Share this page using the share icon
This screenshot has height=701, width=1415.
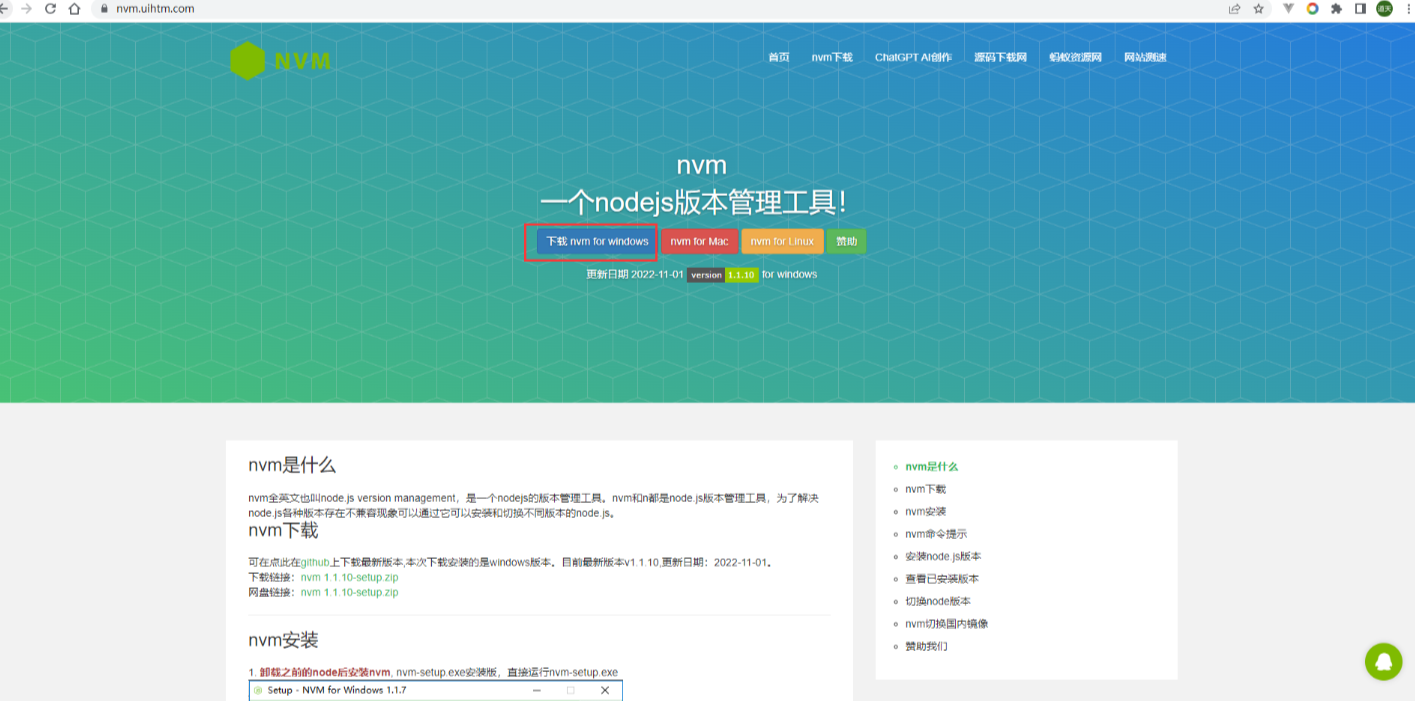point(1235,8)
